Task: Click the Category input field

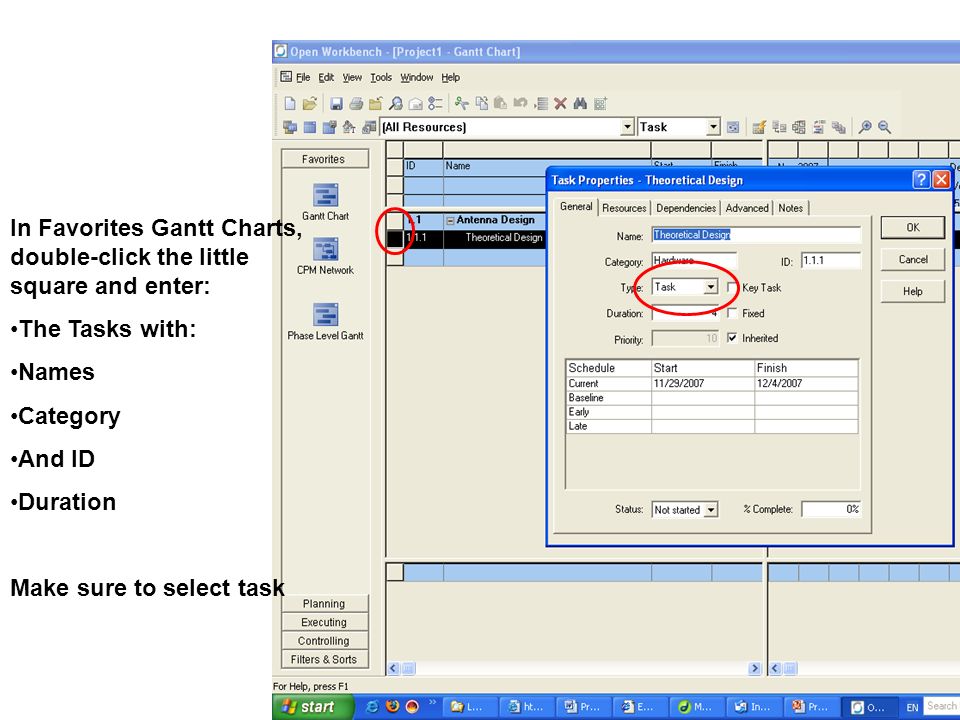Action: pyautogui.click(x=694, y=261)
